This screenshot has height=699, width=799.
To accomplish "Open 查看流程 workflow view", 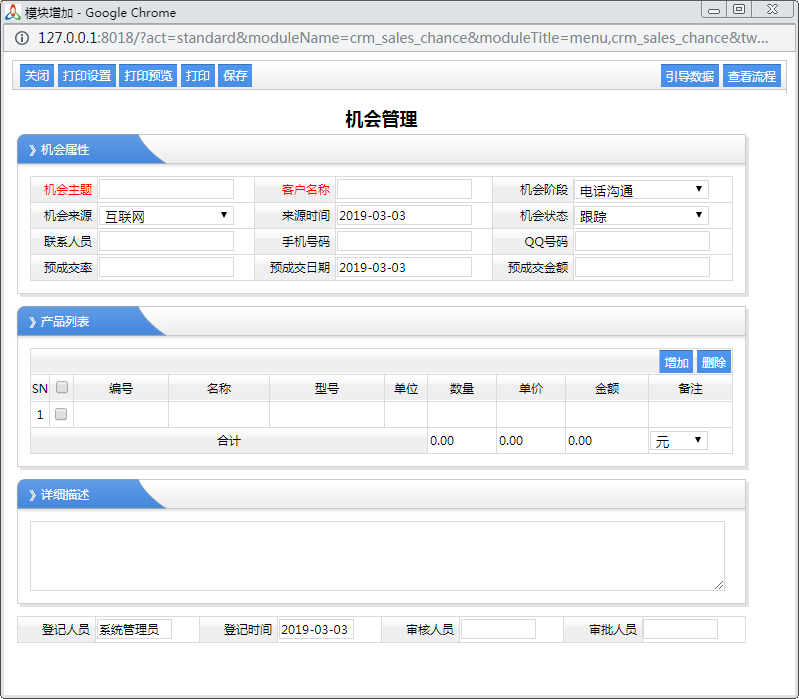I will click(751, 76).
